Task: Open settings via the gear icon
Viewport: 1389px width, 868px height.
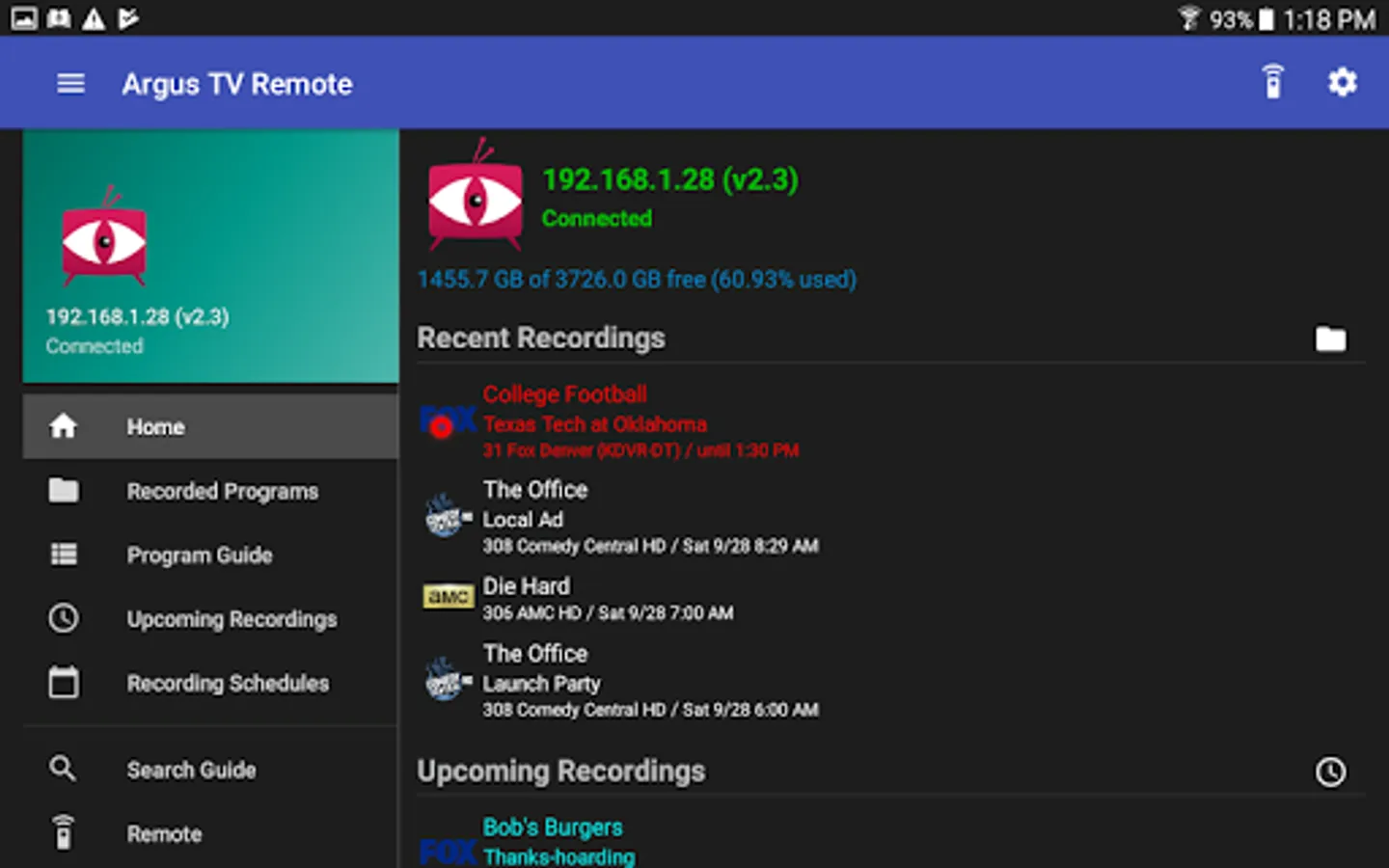Action: [x=1342, y=82]
